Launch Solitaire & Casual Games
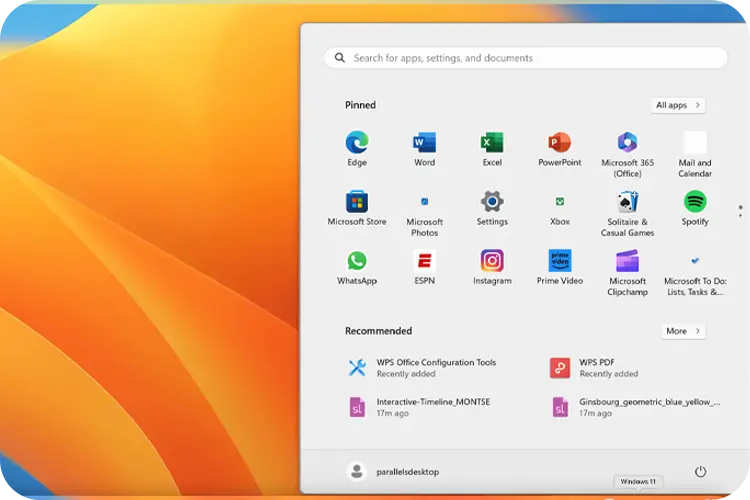Viewport: 750px width, 500px height. click(627, 202)
